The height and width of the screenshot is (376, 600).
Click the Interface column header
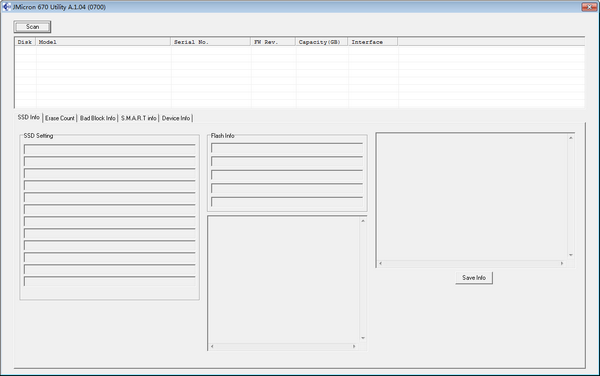tap(373, 42)
